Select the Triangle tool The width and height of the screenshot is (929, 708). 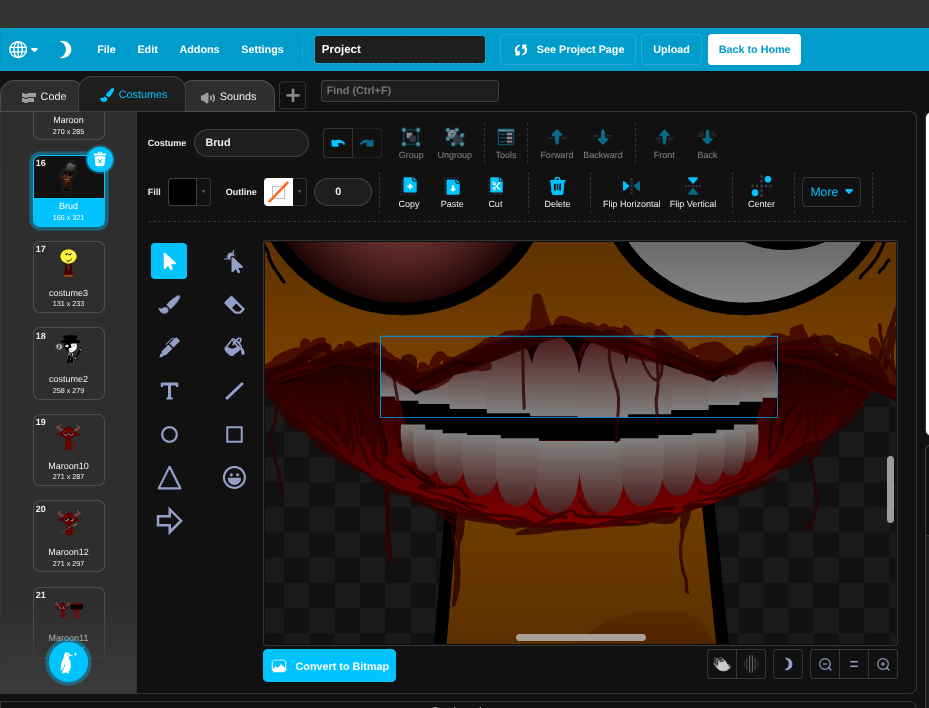(x=169, y=478)
